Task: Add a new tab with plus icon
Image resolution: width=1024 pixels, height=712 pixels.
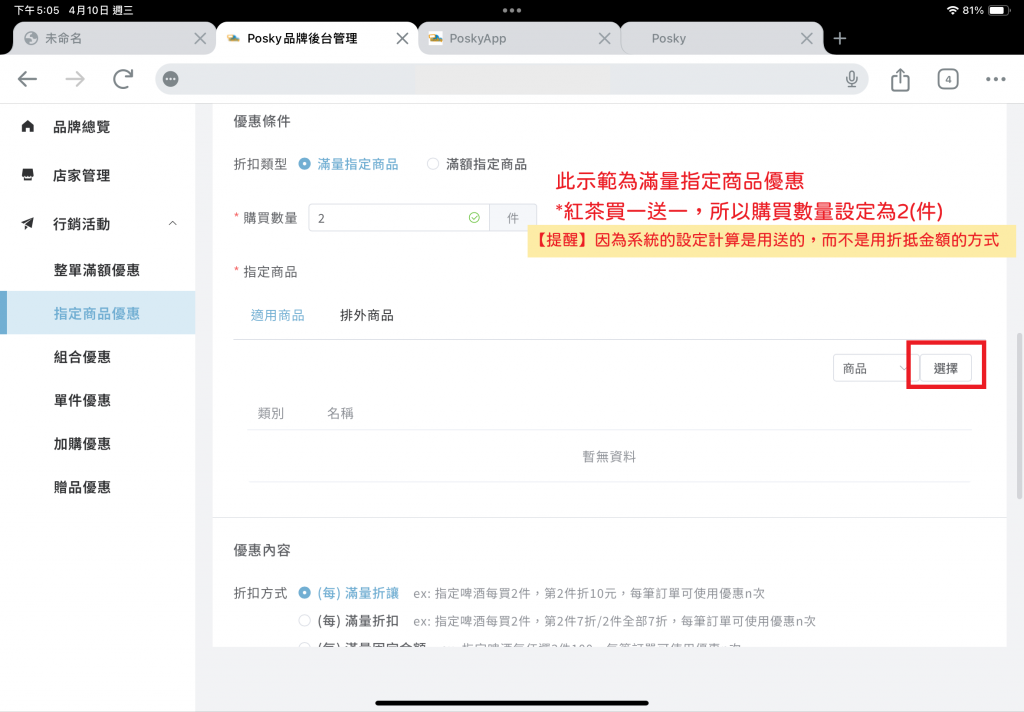Action: [x=840, y=39]
